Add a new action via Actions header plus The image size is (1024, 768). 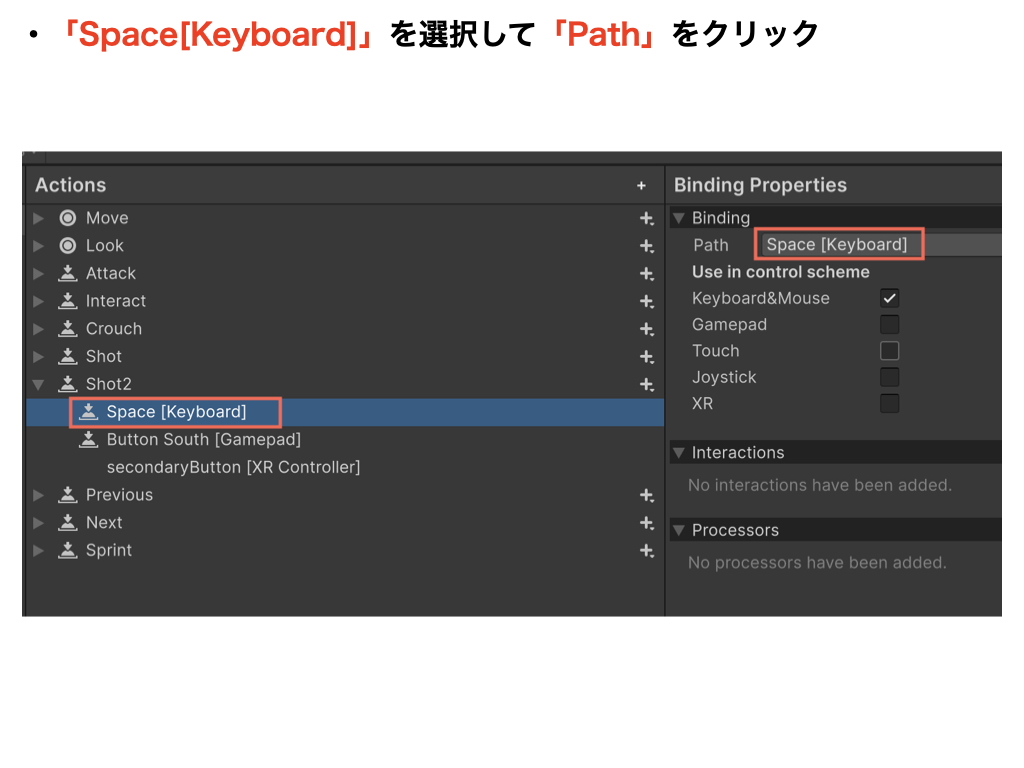(641, 186)
